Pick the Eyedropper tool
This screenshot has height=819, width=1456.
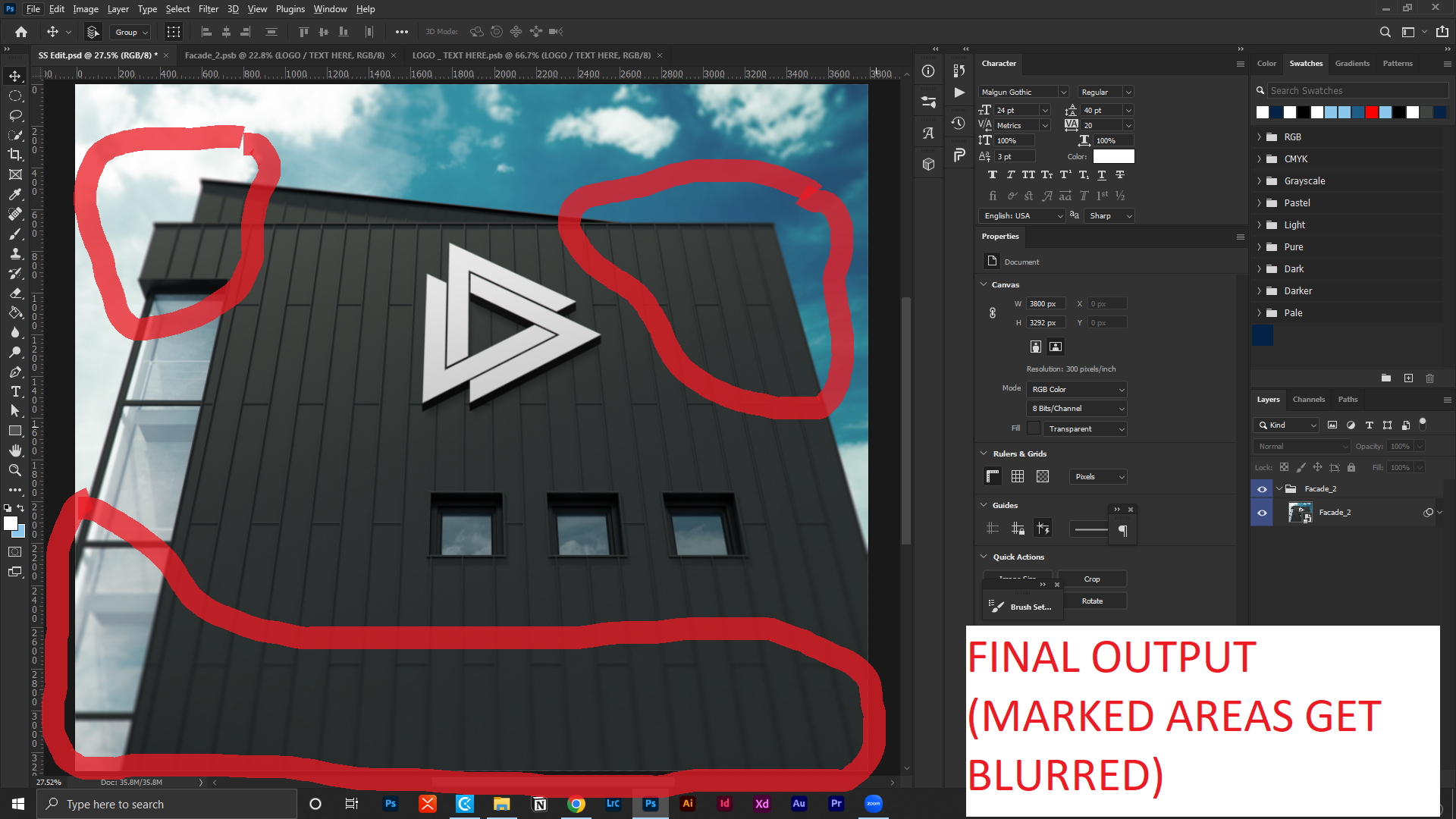point(15,194)
